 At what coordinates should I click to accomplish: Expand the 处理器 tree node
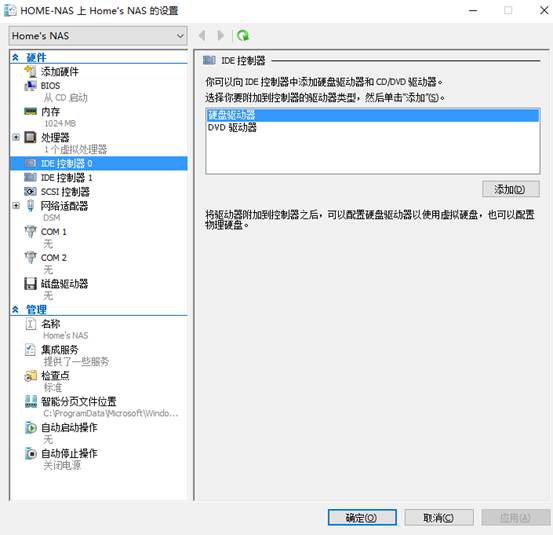16,137
